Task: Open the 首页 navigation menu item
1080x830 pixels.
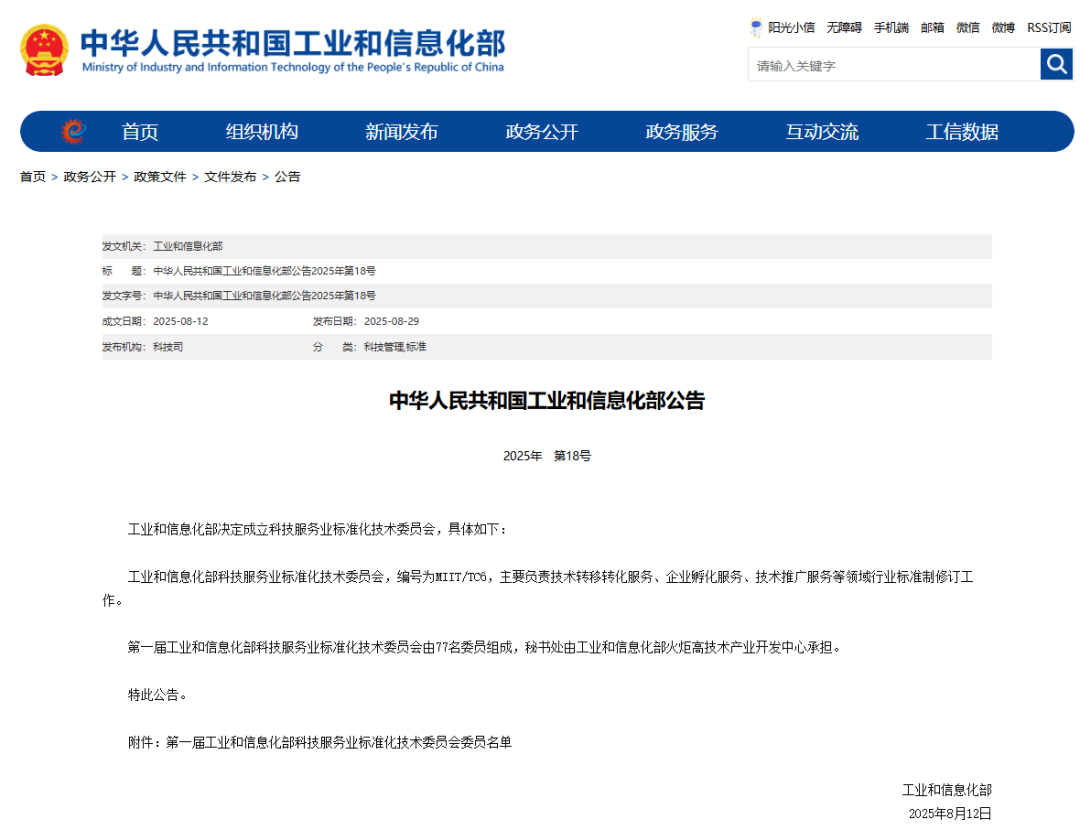Action: click(141, 132)
